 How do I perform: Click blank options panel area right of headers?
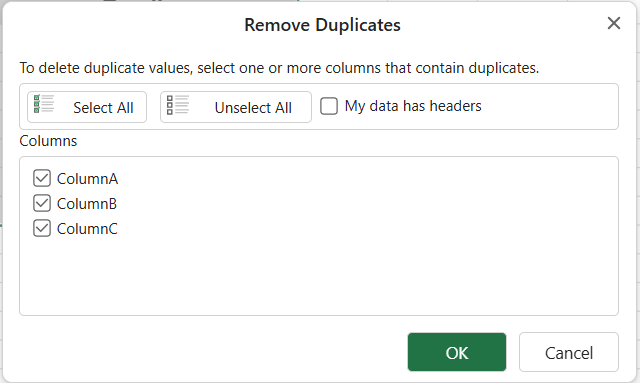coord(549,107)
